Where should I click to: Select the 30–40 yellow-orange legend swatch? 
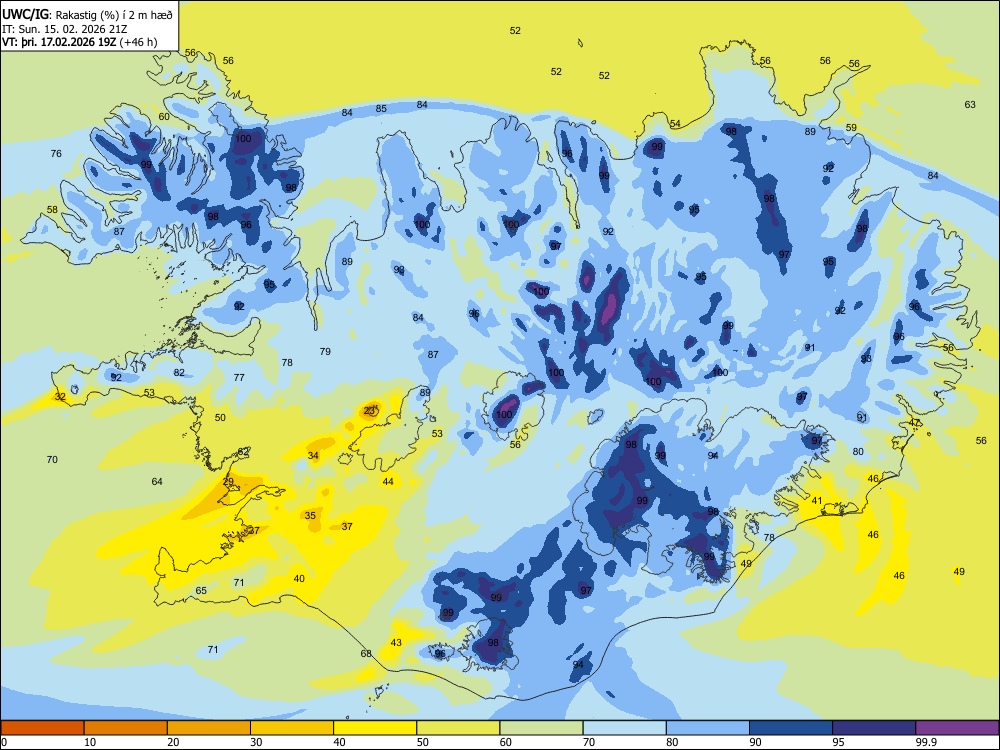(x=292, y=728)
